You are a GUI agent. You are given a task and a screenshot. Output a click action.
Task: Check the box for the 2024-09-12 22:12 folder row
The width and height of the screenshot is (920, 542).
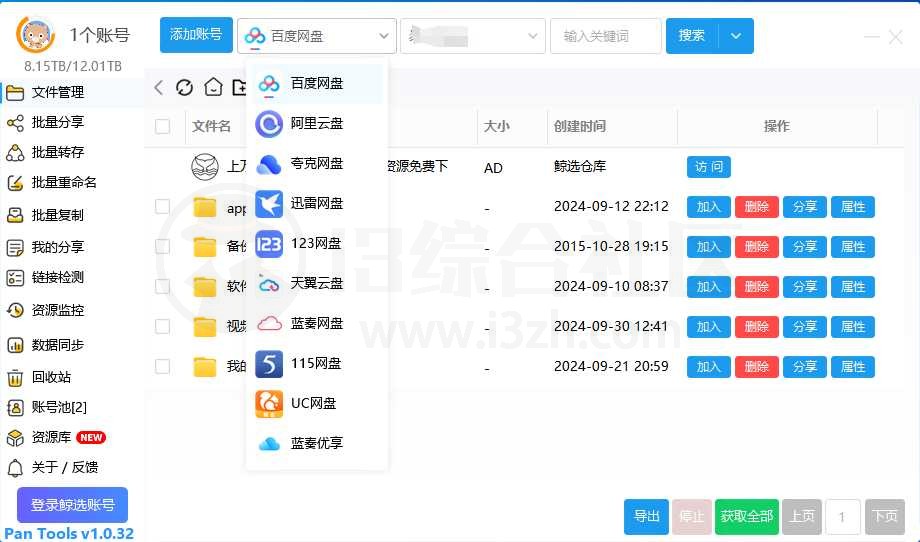pyautogui.click(x=163, y=206)
